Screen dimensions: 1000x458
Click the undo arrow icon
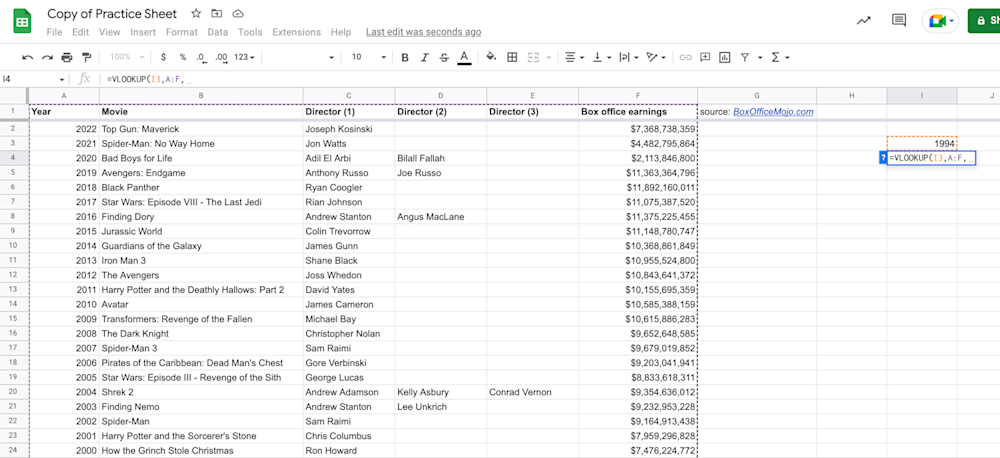[27, 57]
